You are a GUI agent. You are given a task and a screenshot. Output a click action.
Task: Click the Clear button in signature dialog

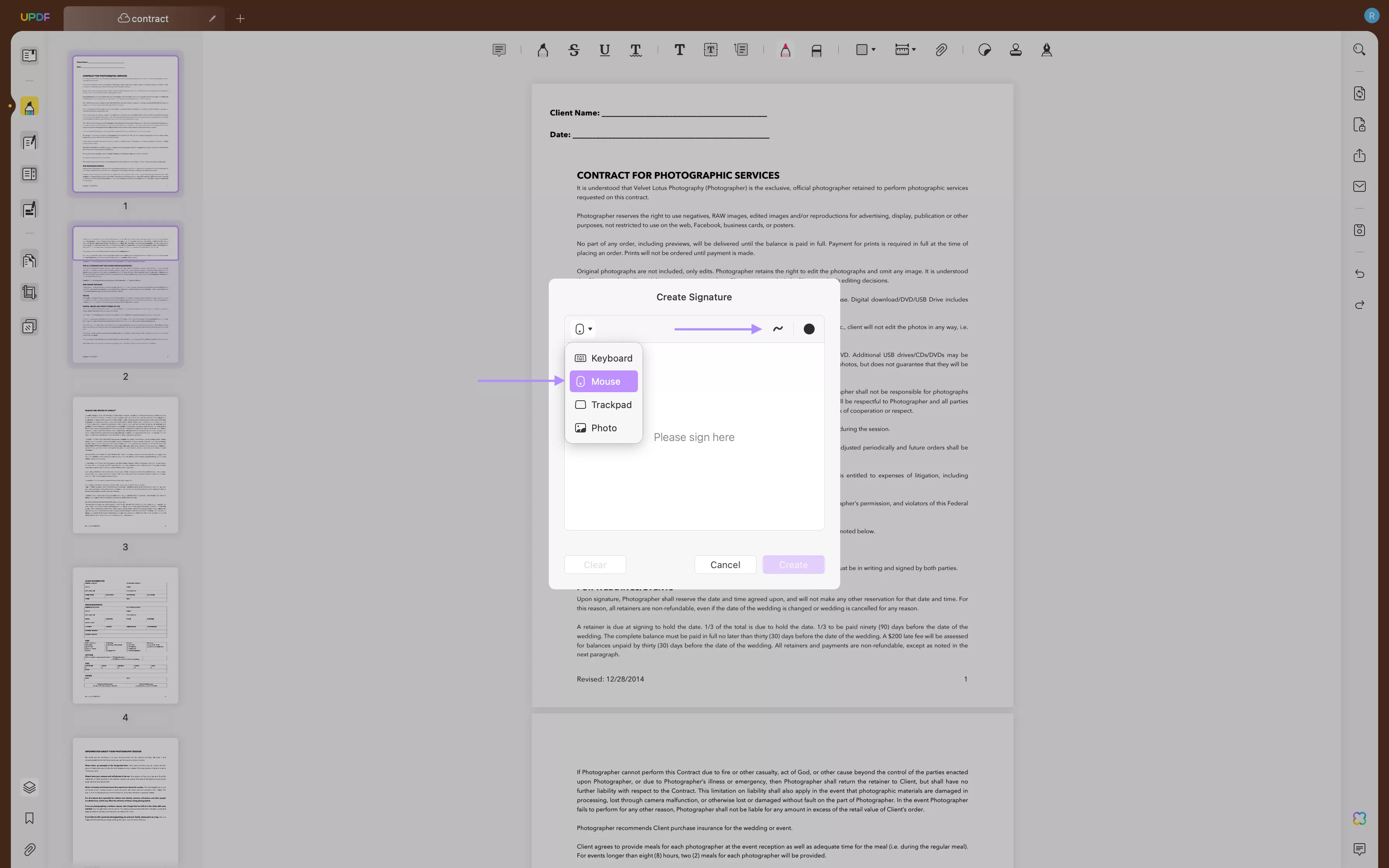click(x=595, y=564)
